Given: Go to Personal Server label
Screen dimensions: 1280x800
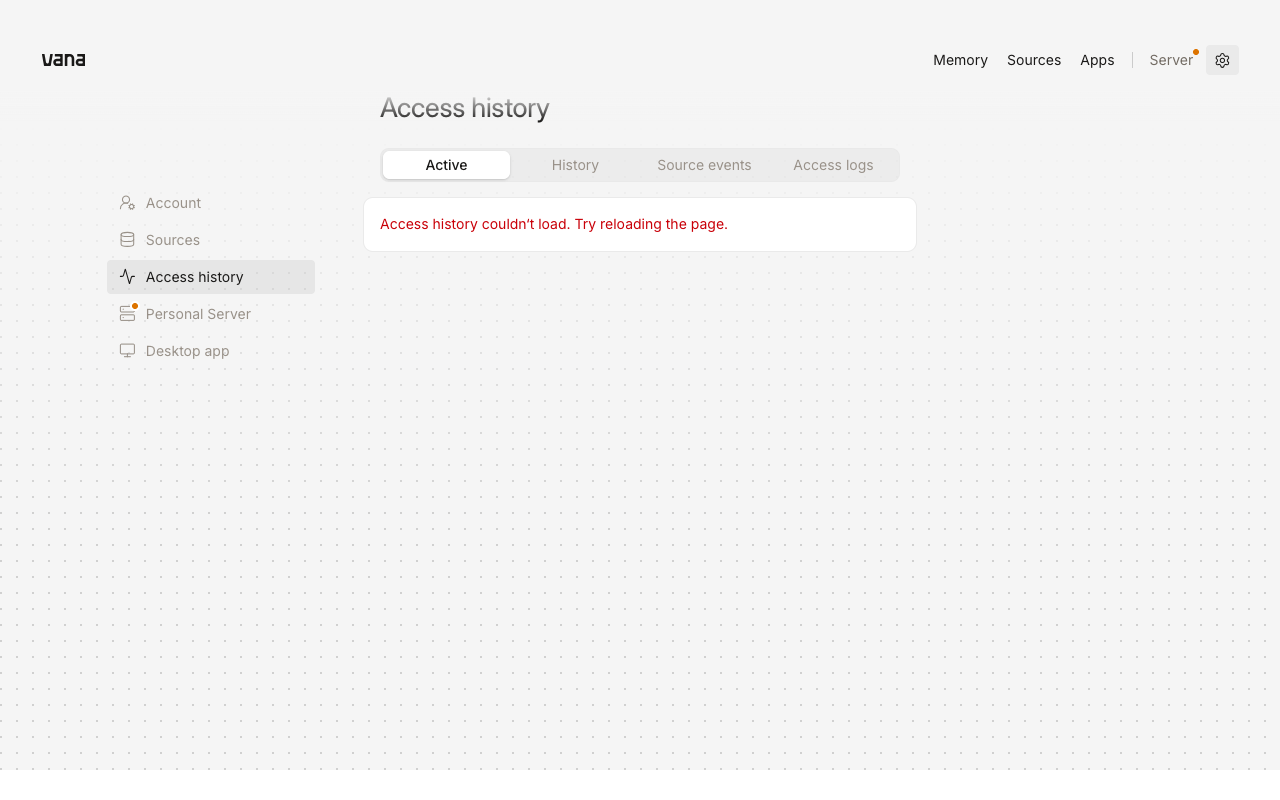Looking at the screenshot, I should point(198,314).
